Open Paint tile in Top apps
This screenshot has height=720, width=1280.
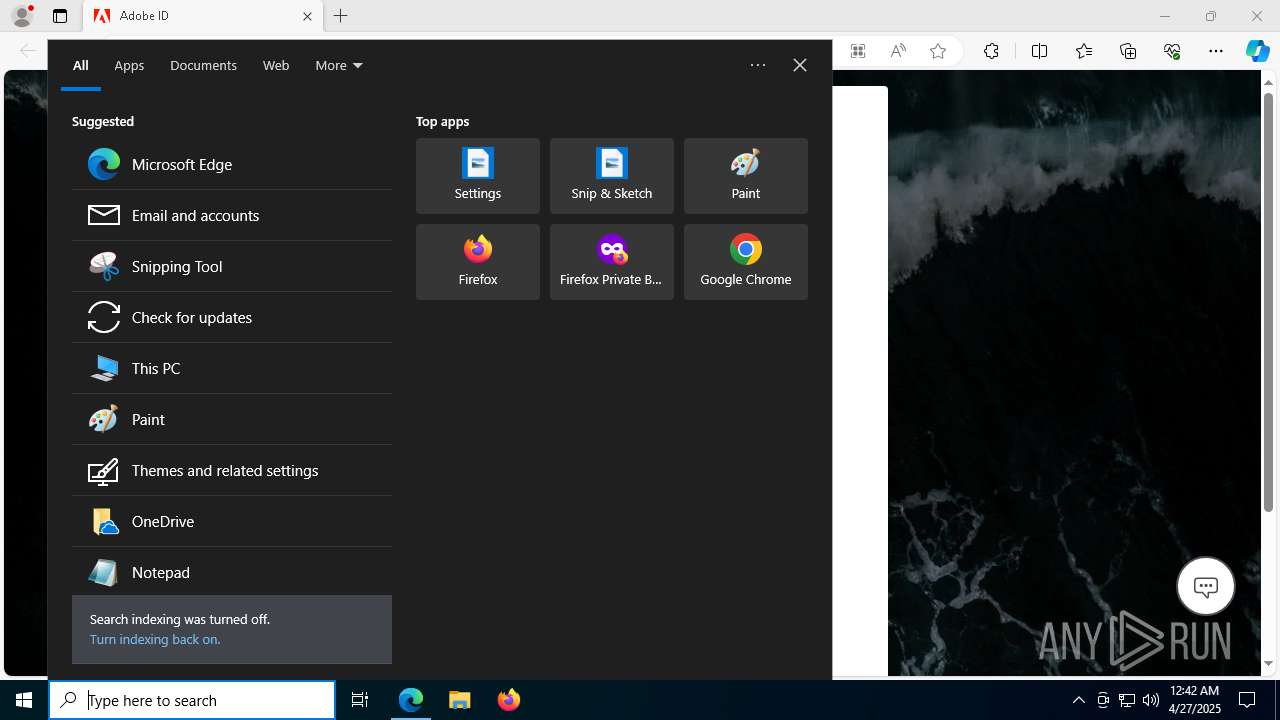746,176
